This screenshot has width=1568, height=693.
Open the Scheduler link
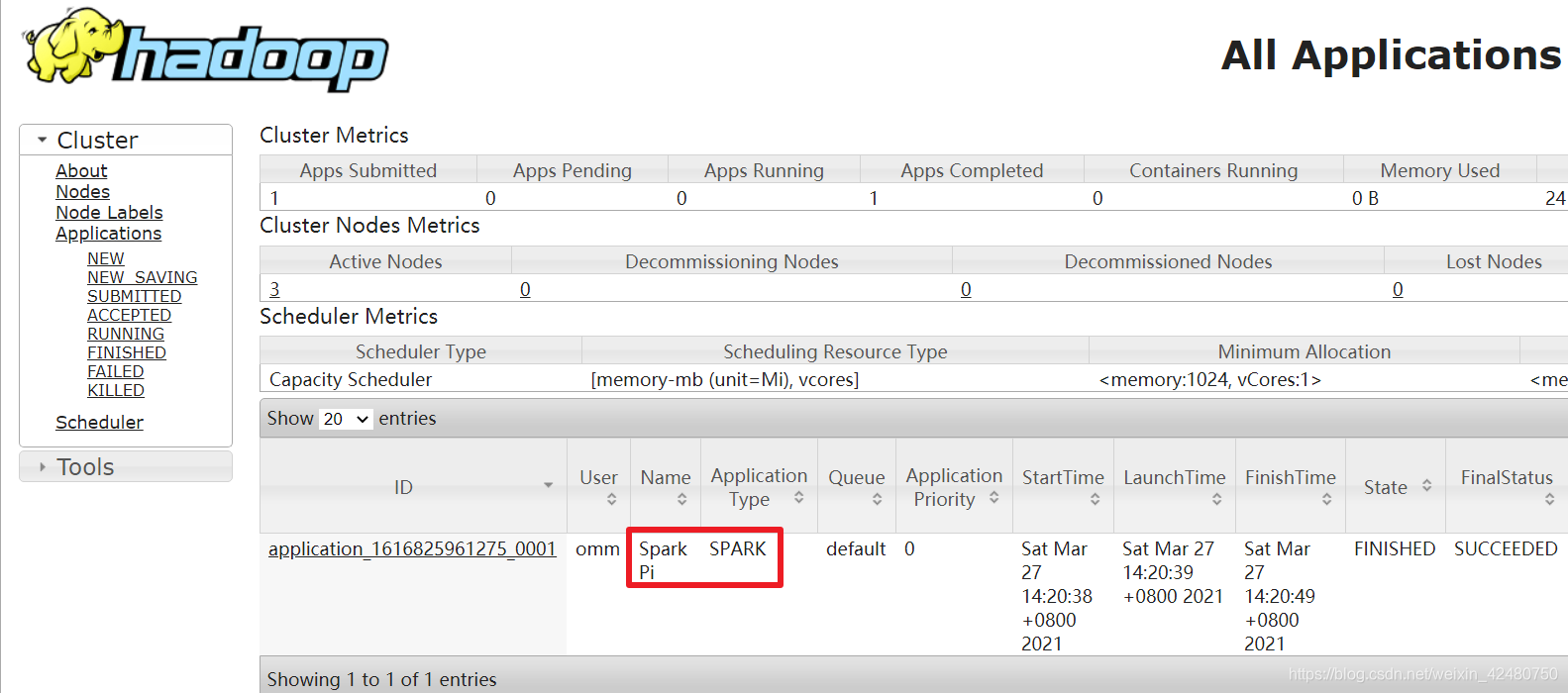coord(99,422)
